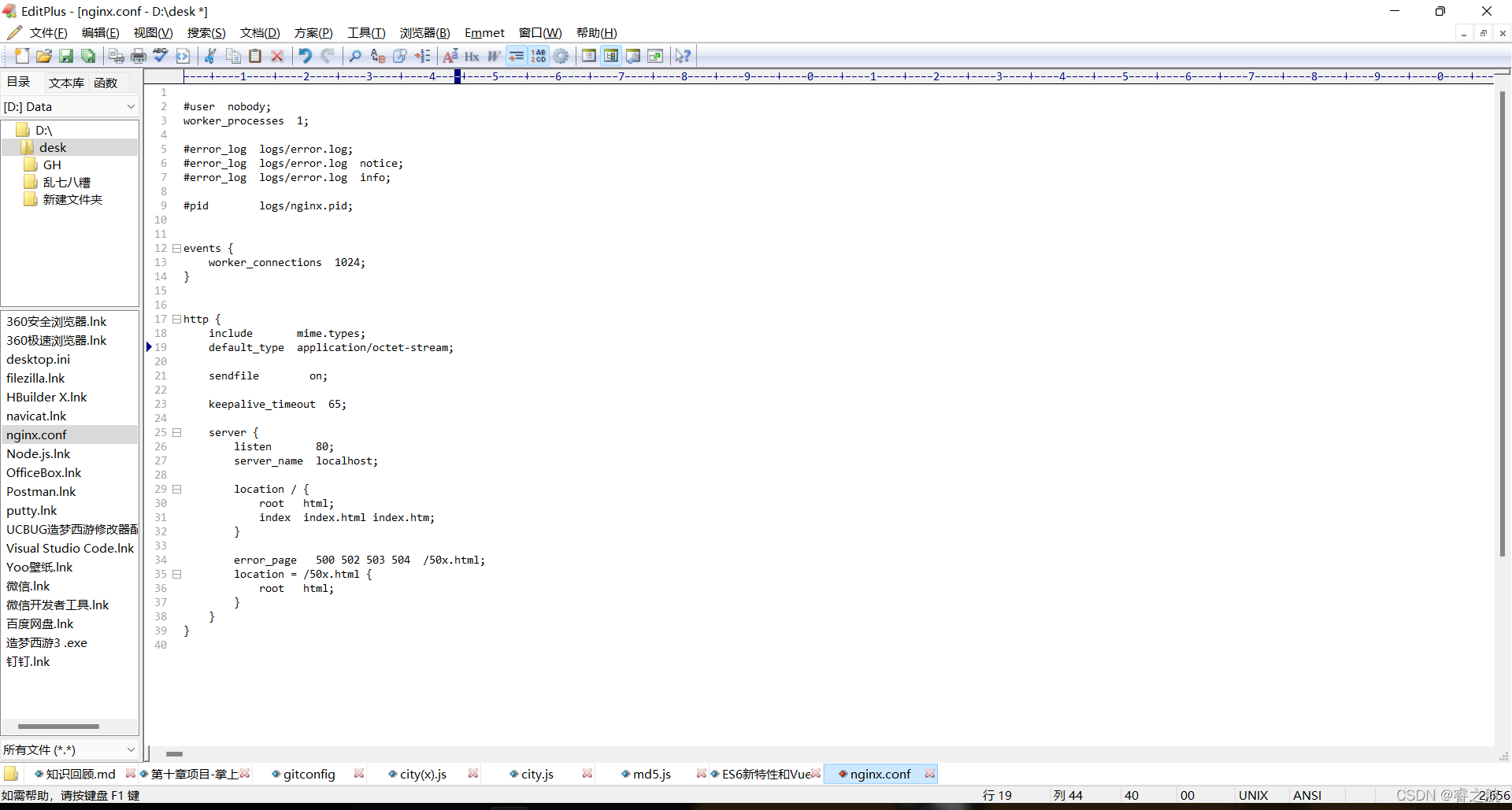Image resolution: width=1512 pixels, height=810 pixels.
Task: Collapse the events block fold marker
Action: [177, 249]
